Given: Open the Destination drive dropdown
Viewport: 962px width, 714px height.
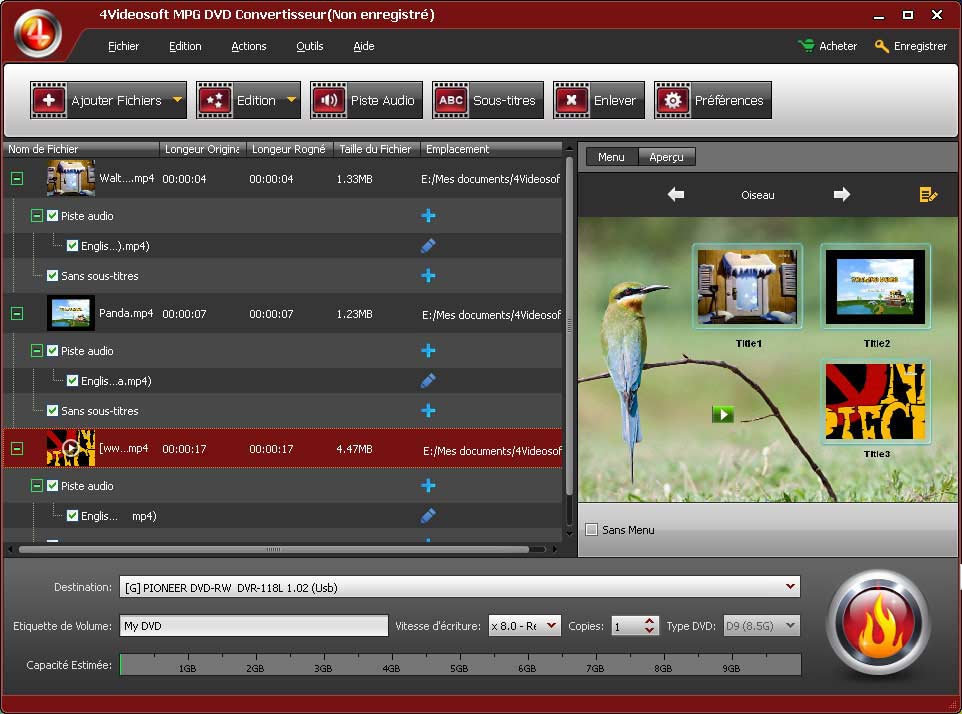Looking at the screenshot, I should pyautogui.click(x=791, y=587).
